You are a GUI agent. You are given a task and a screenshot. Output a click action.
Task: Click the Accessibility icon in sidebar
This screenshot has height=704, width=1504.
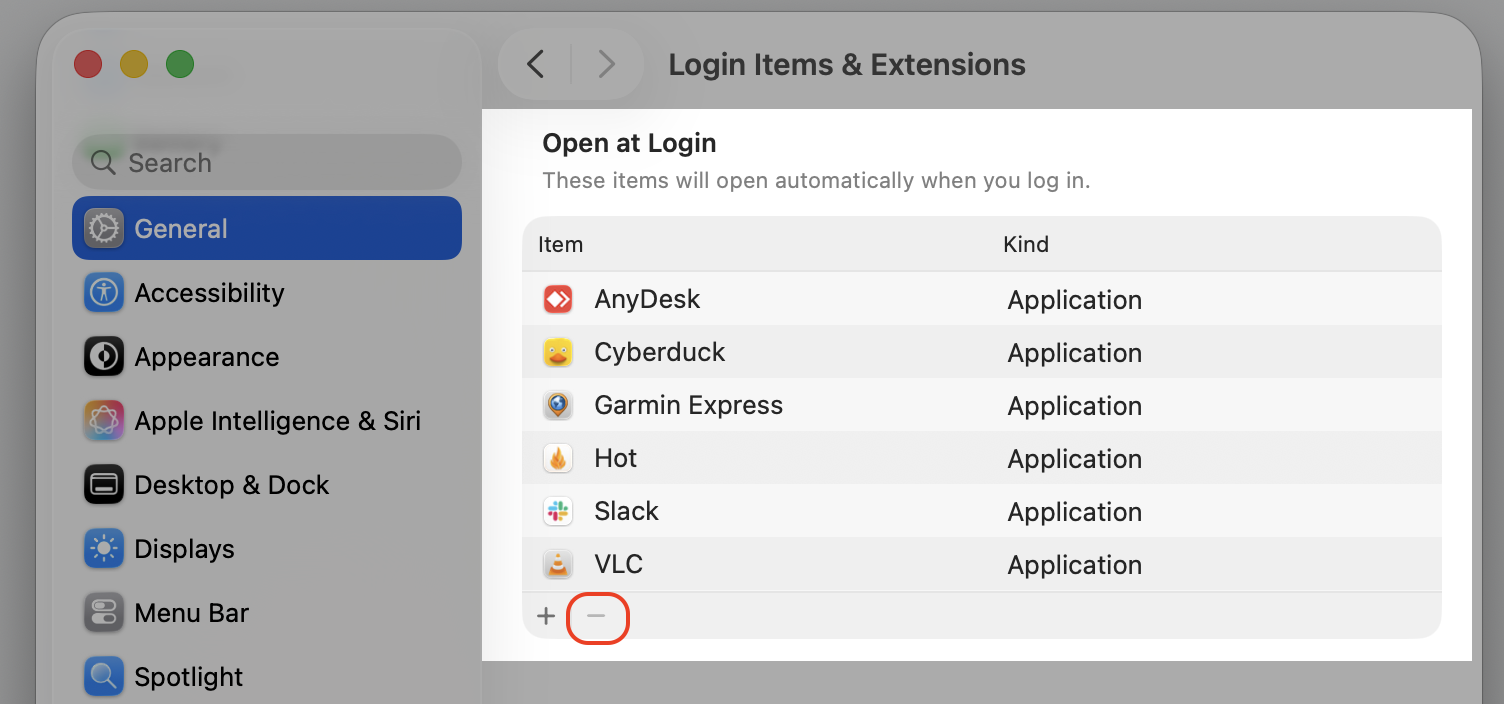point(104,292)
